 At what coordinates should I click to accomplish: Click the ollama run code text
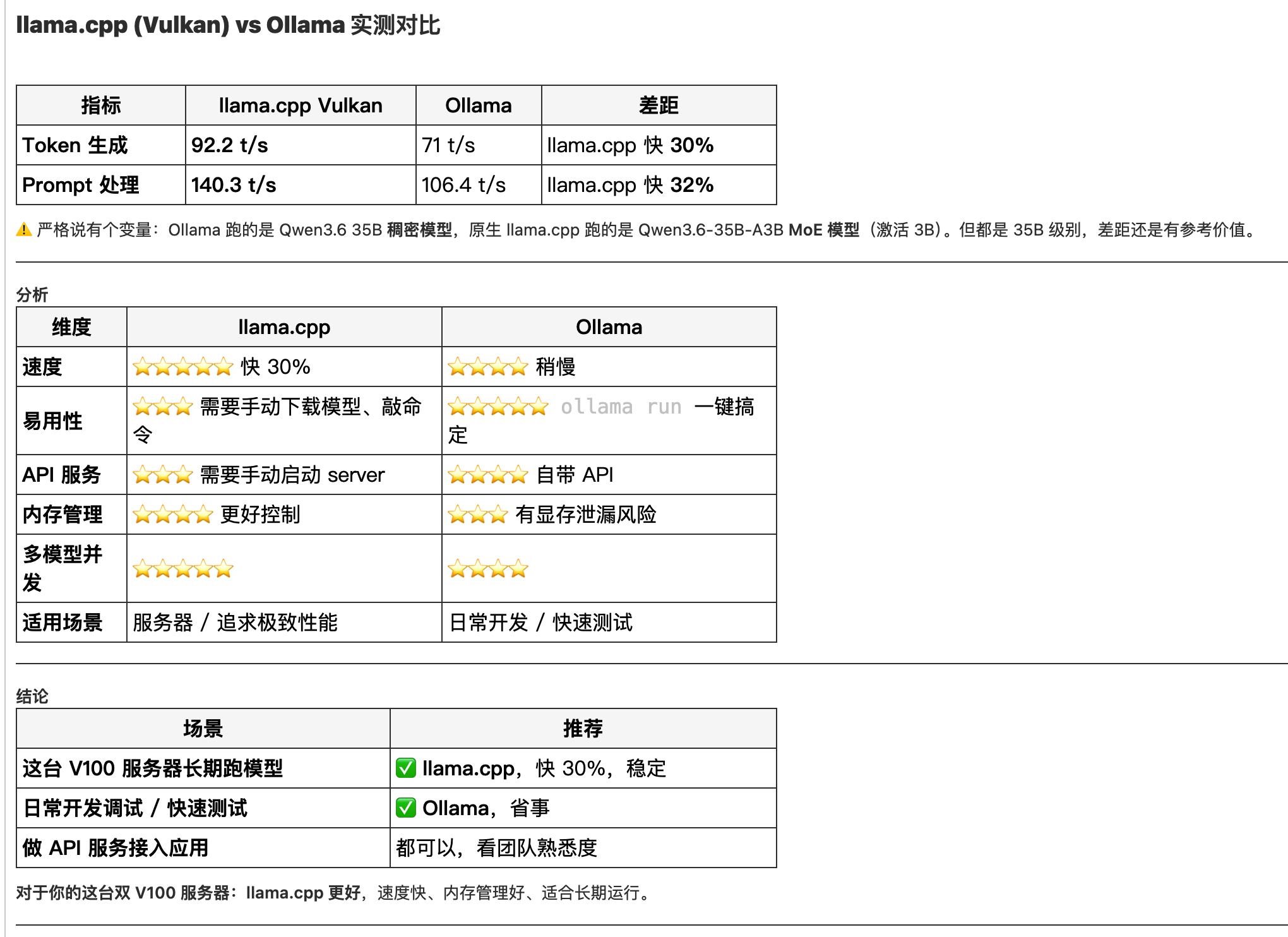point(621,407)
